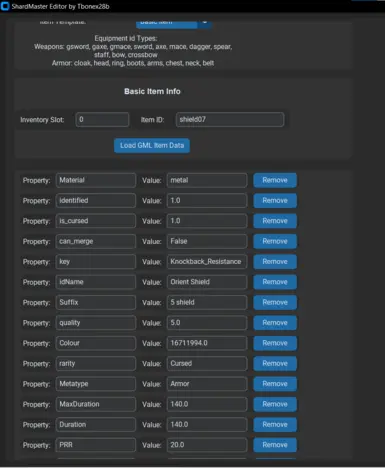Edit the value field containing 5 shield

click(207, 303)
